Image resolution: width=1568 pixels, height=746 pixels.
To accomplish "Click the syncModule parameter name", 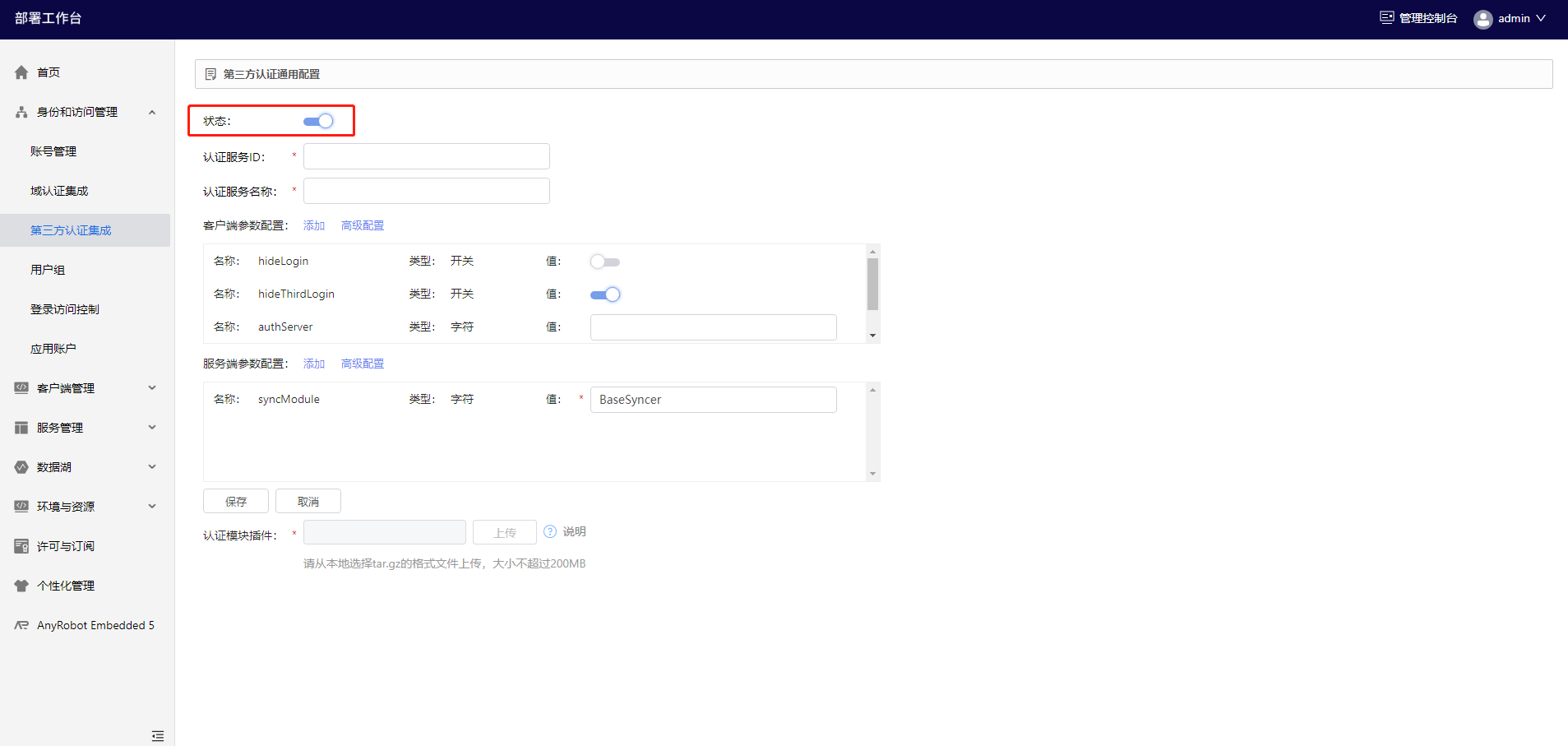I will tap(289, 399).
